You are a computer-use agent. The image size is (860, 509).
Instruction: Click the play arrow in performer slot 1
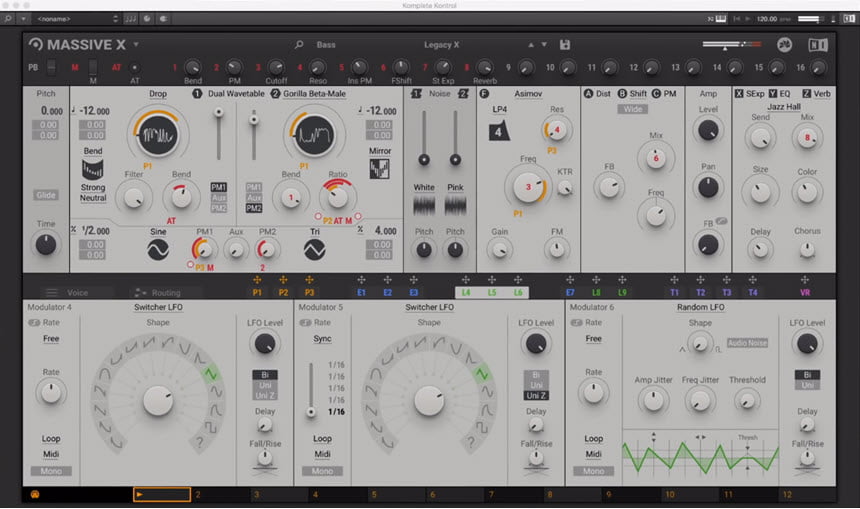(140, 495)
